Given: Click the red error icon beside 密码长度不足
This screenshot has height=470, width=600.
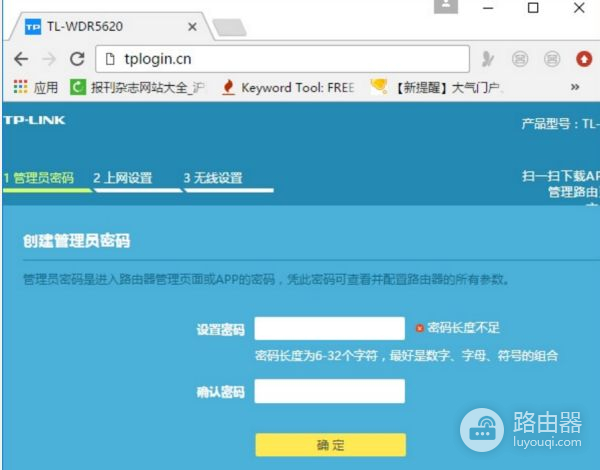Looking at the screenshot, I should [x=420, y=328].
